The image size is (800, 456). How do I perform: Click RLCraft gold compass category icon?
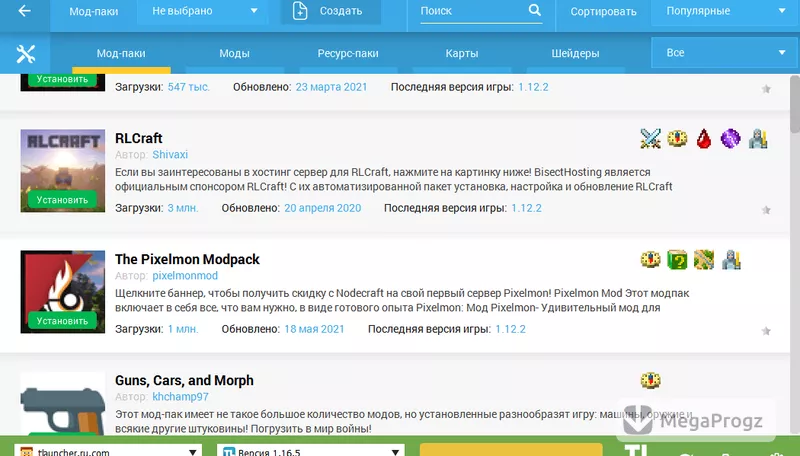[678, 138]
